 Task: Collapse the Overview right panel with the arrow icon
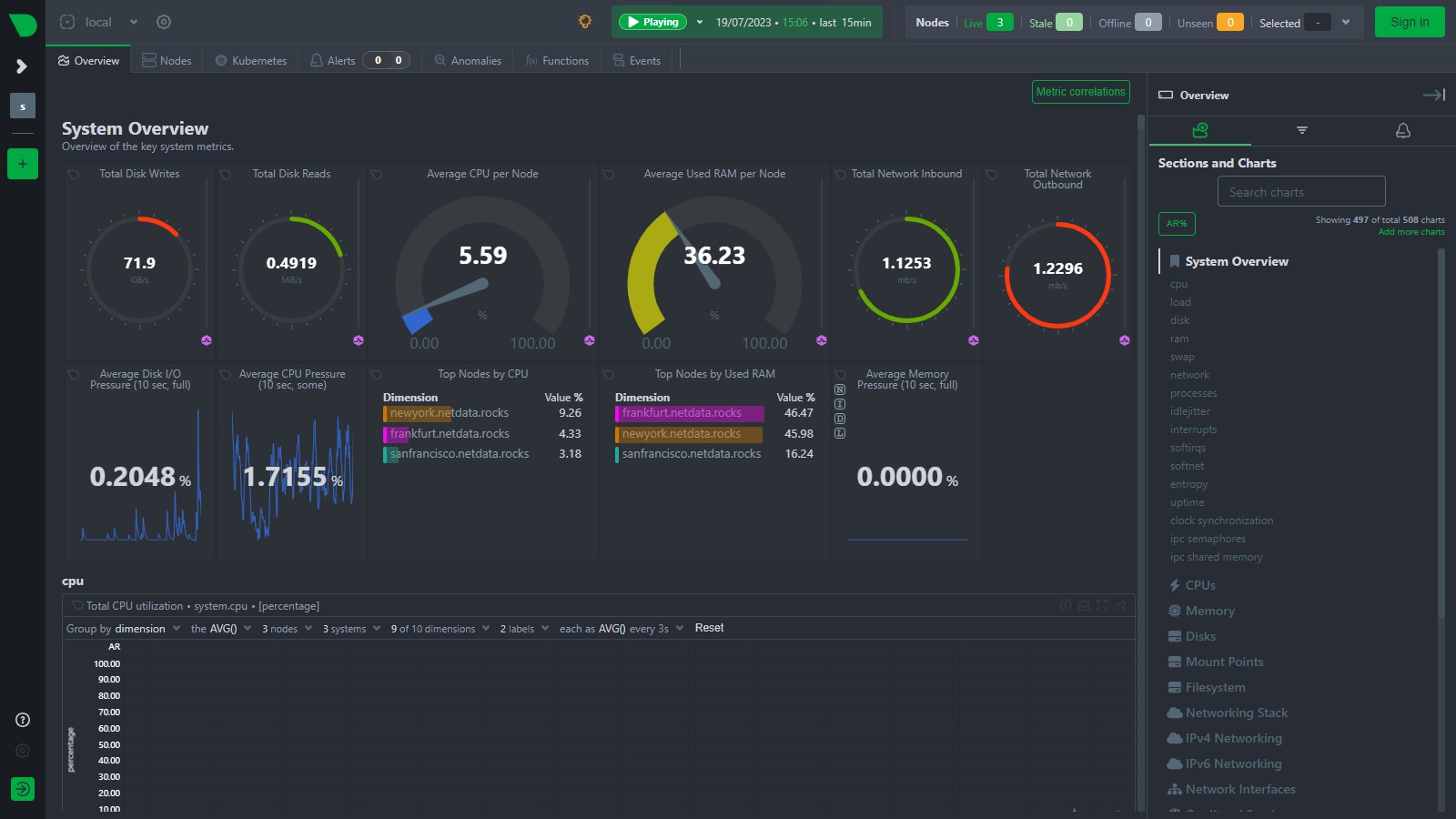pyautogui.click(x=1434, y=95)
